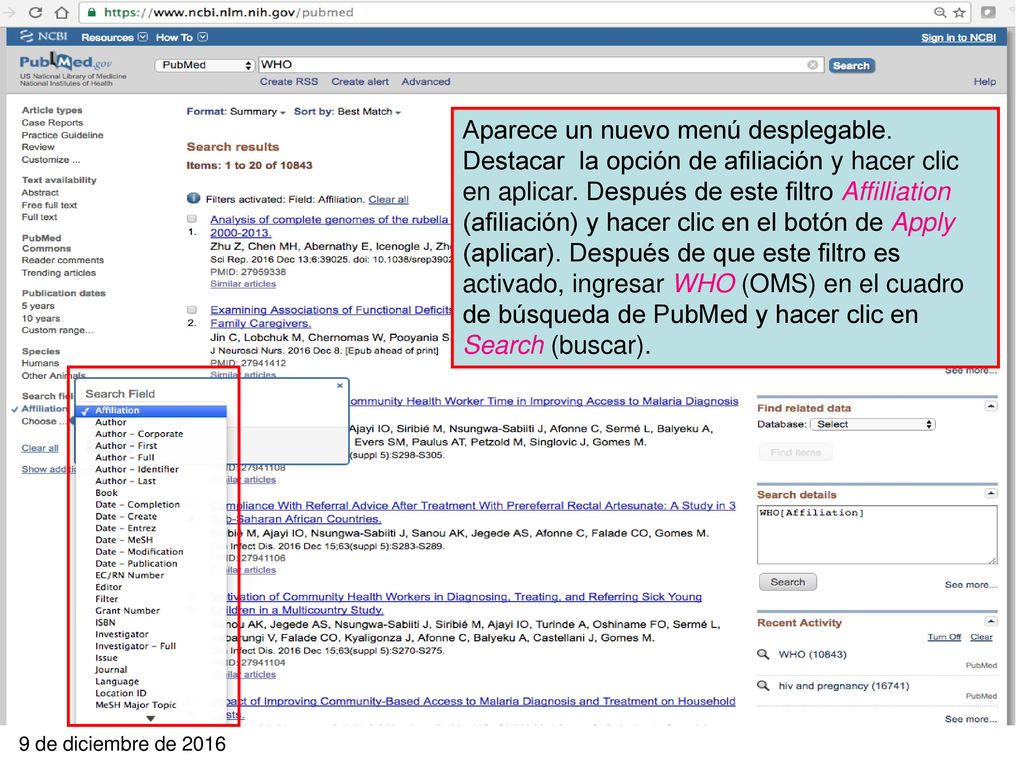Filter by Case Reports article type

pyautogui.click(x=52, y=123)
